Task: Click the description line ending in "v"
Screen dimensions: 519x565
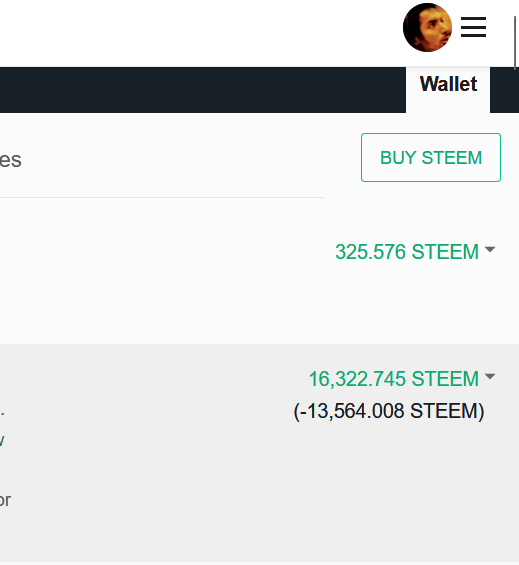Action: tap(2, 440)
